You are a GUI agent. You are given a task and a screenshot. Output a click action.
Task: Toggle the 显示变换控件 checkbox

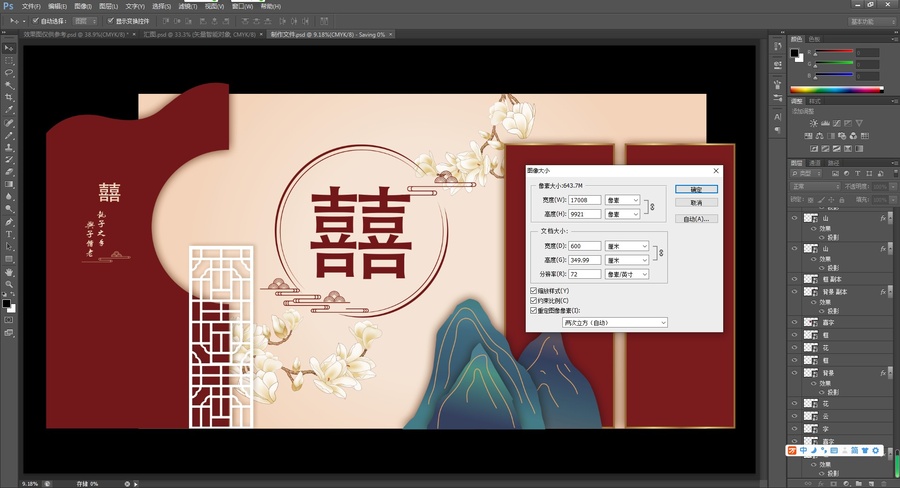[111, 21]
